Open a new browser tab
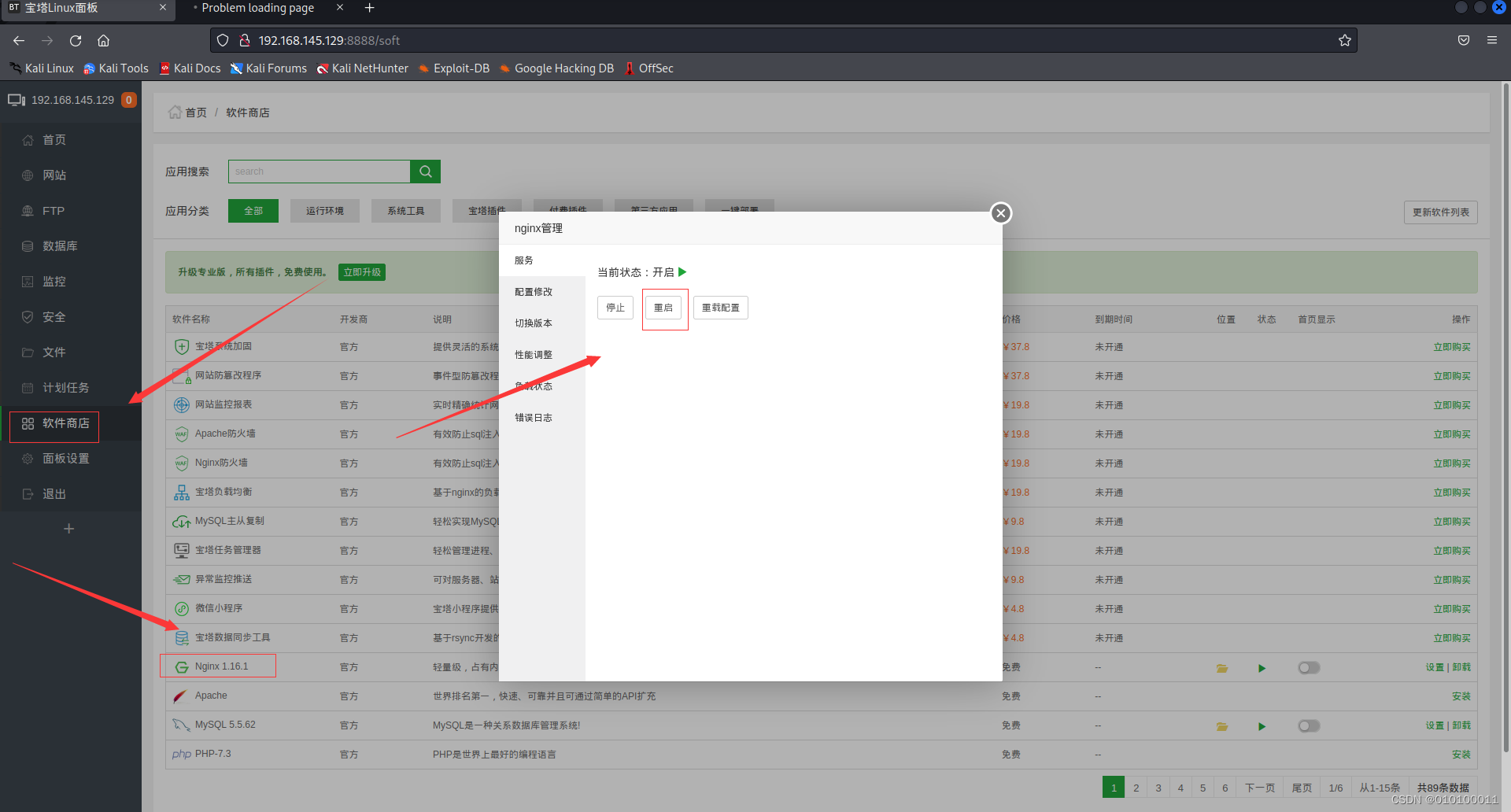The width and height of the screenshot is (1511, 812). pos(370,8)
